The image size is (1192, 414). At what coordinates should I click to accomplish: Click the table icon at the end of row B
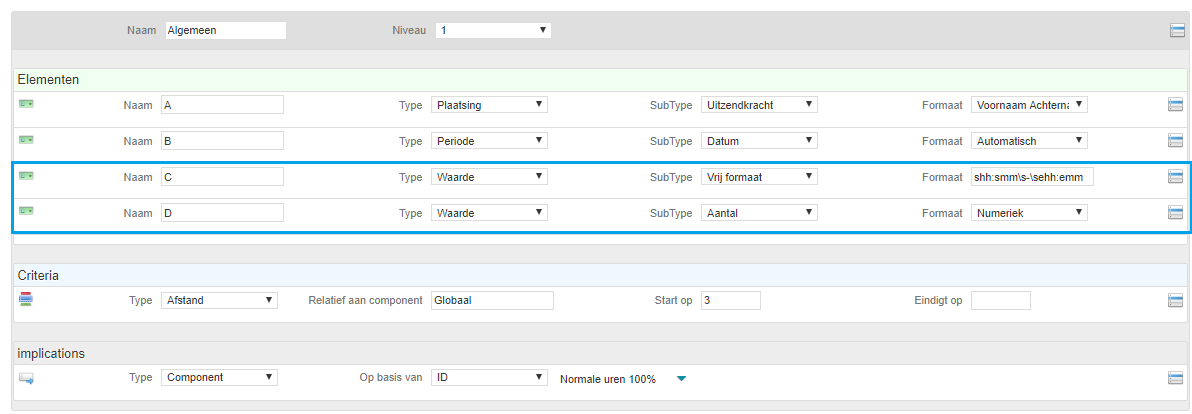[x=1175, y=141]
